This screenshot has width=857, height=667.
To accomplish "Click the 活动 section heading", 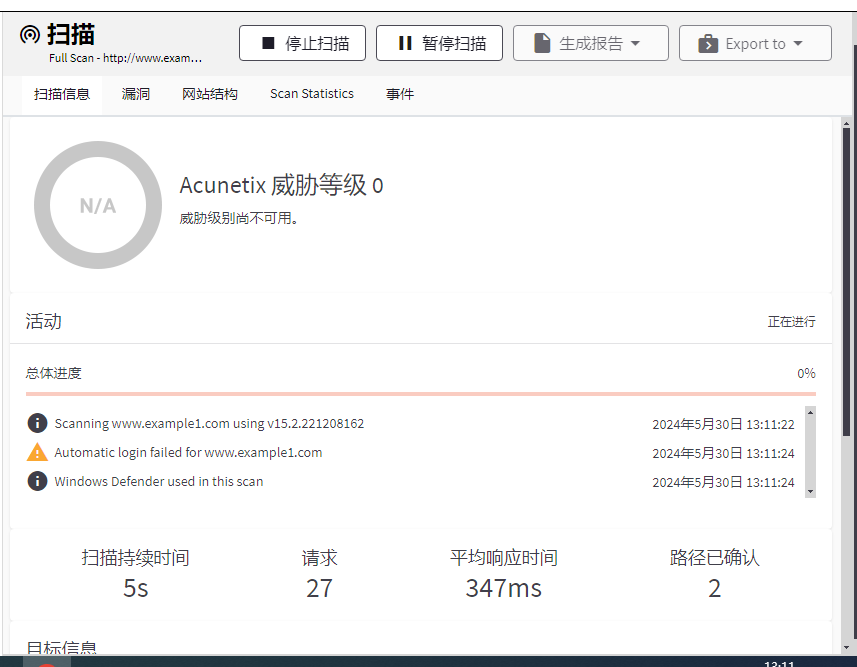I will (x=43, y=321).
